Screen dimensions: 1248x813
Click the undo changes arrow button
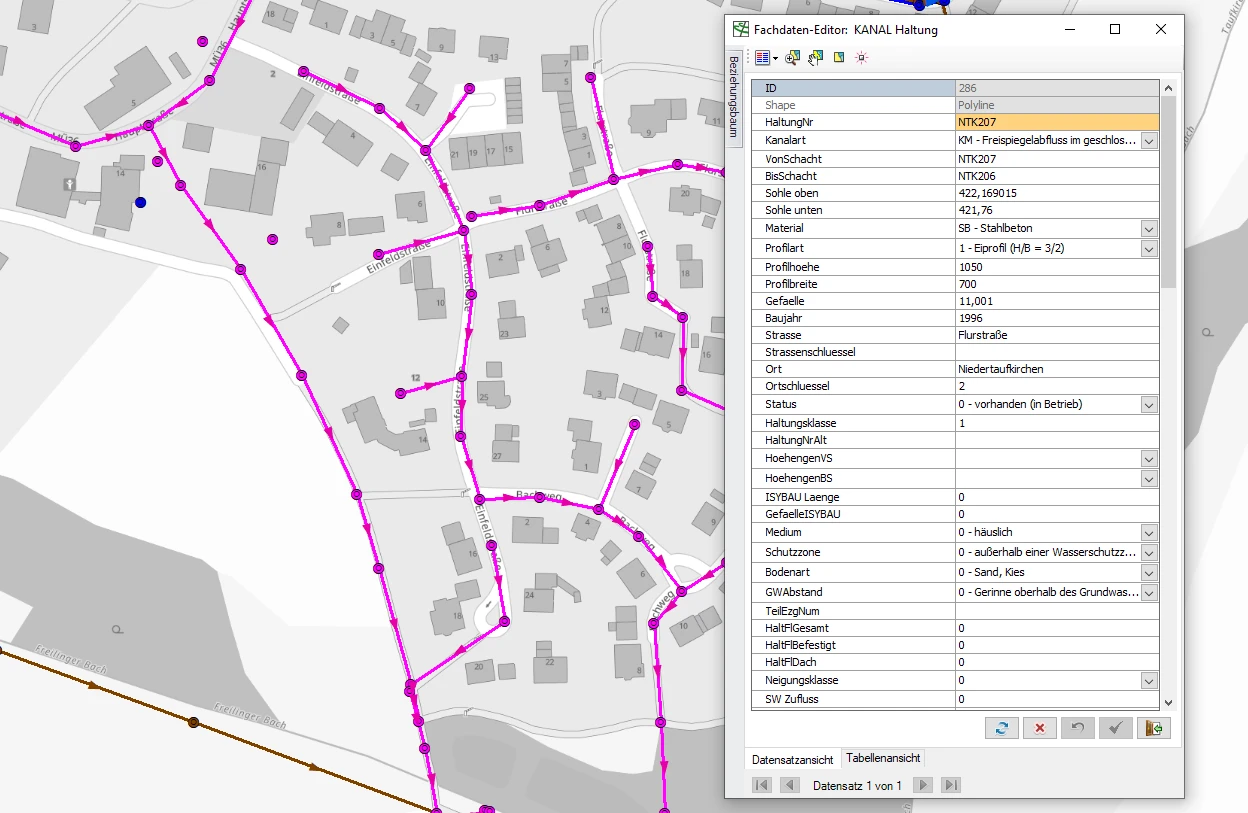[x=1077, y=728]
